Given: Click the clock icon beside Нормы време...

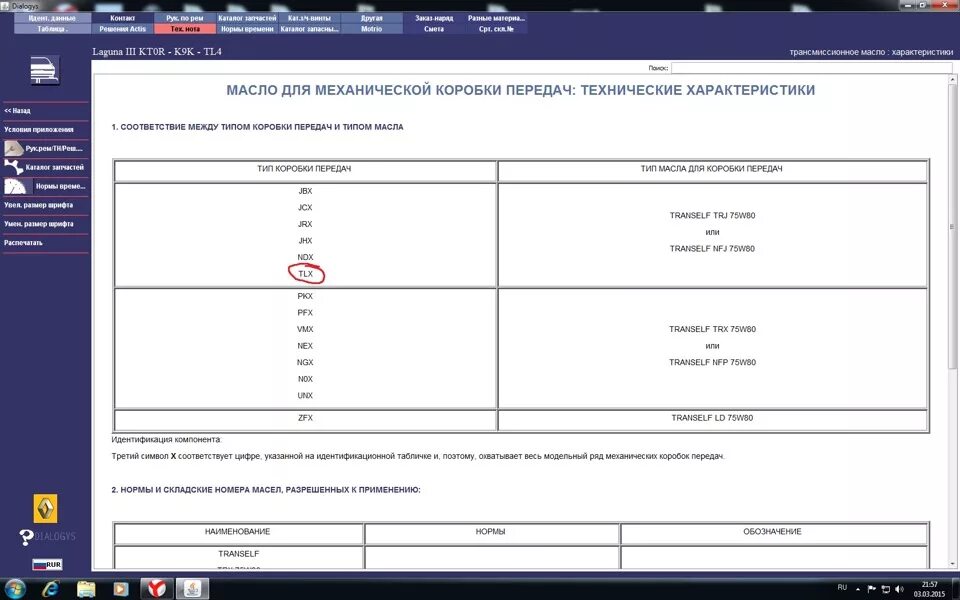Looking at the screenshot, I should [x=15, y=186].
